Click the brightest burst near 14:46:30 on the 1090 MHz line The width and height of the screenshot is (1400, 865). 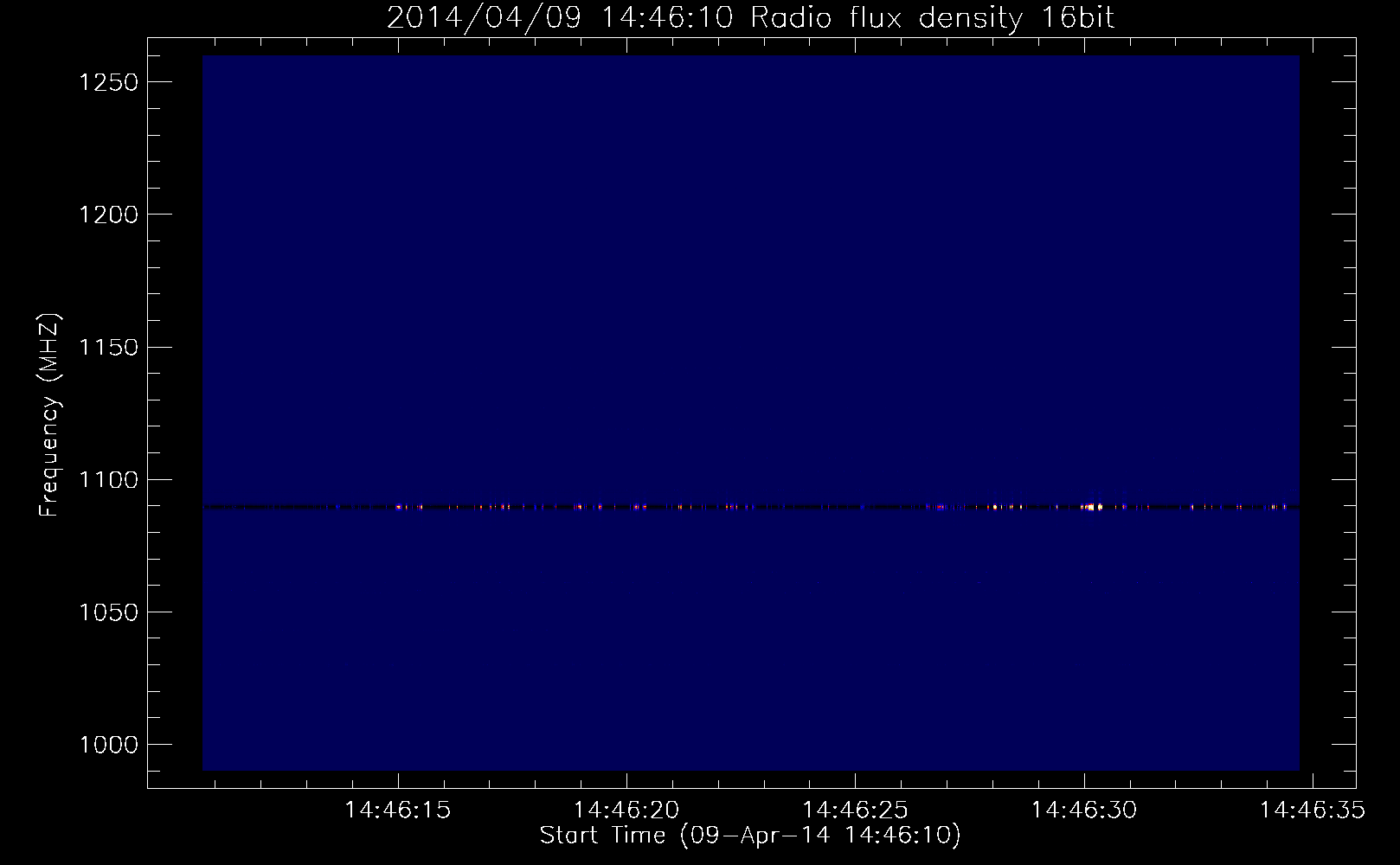(x=1093, y=507)
